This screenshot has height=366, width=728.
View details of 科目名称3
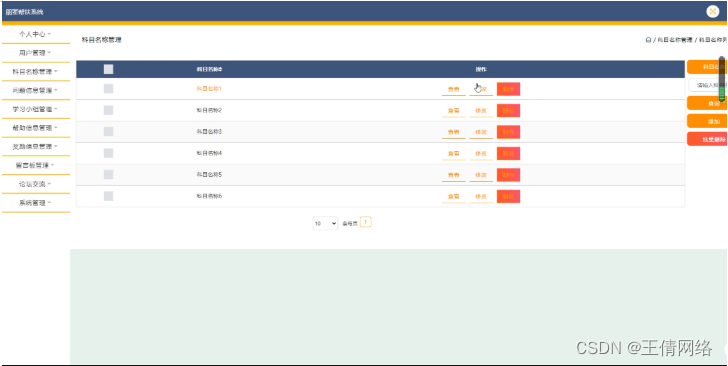pos(454,132)
